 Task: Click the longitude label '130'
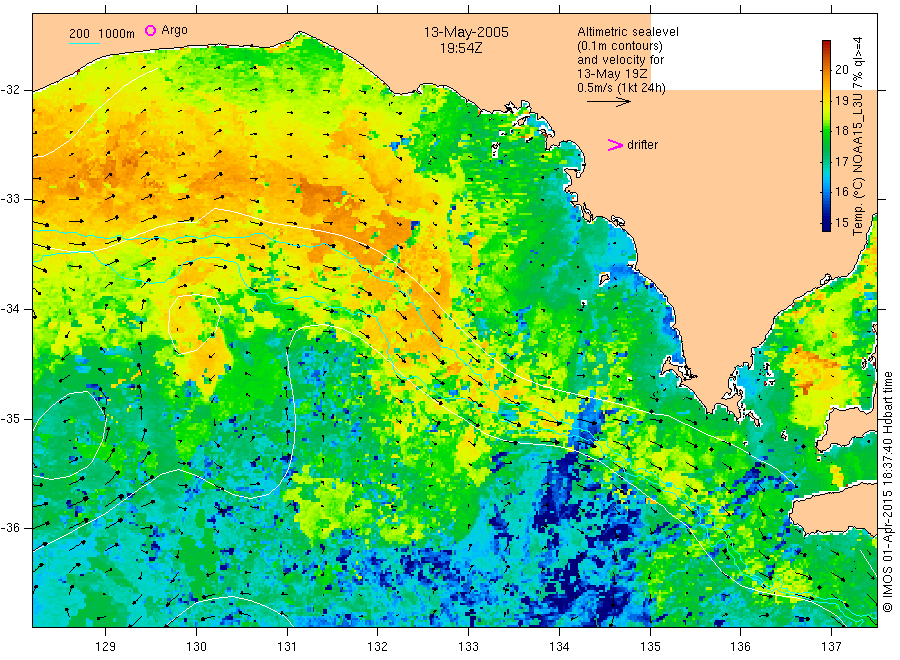point(196,647)
